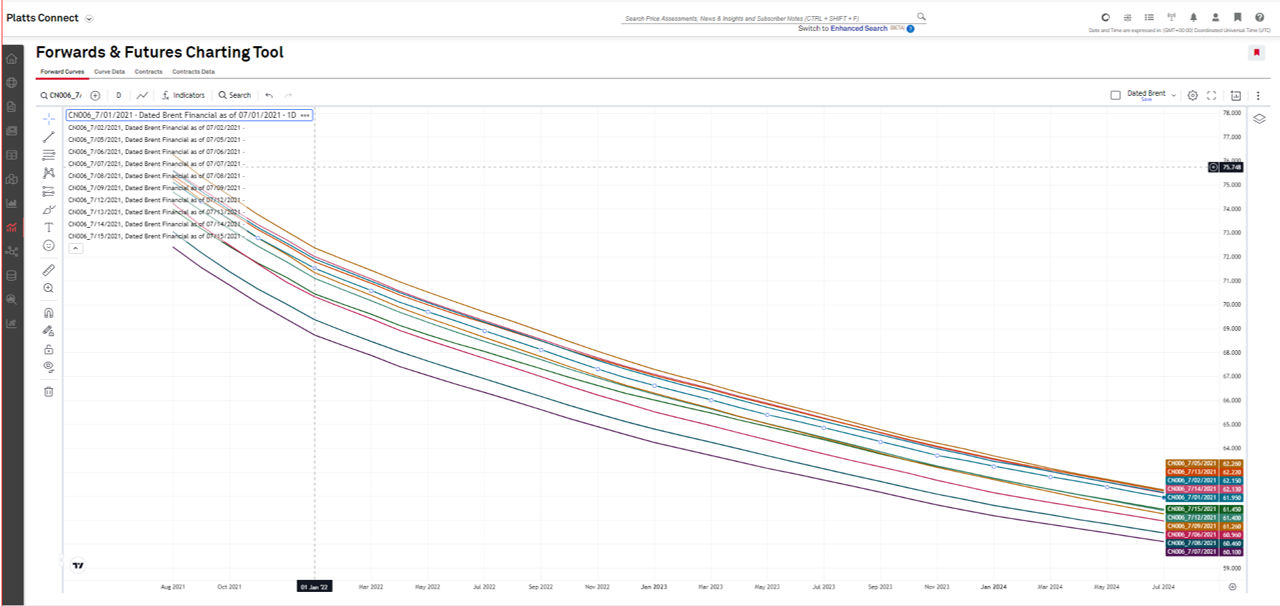Select the trend line drawing tool
The image size is (1280, 606).
[x=48, y=137]
